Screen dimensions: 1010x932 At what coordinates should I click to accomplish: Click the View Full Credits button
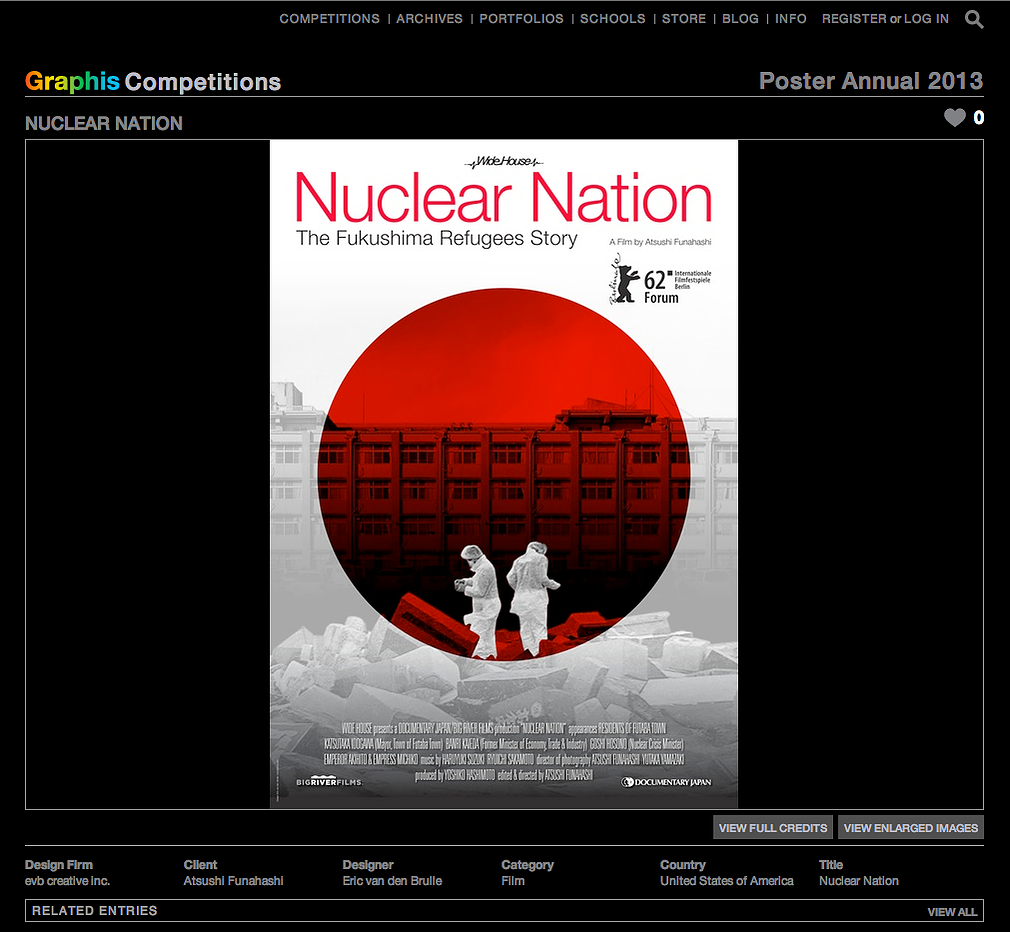773,828
